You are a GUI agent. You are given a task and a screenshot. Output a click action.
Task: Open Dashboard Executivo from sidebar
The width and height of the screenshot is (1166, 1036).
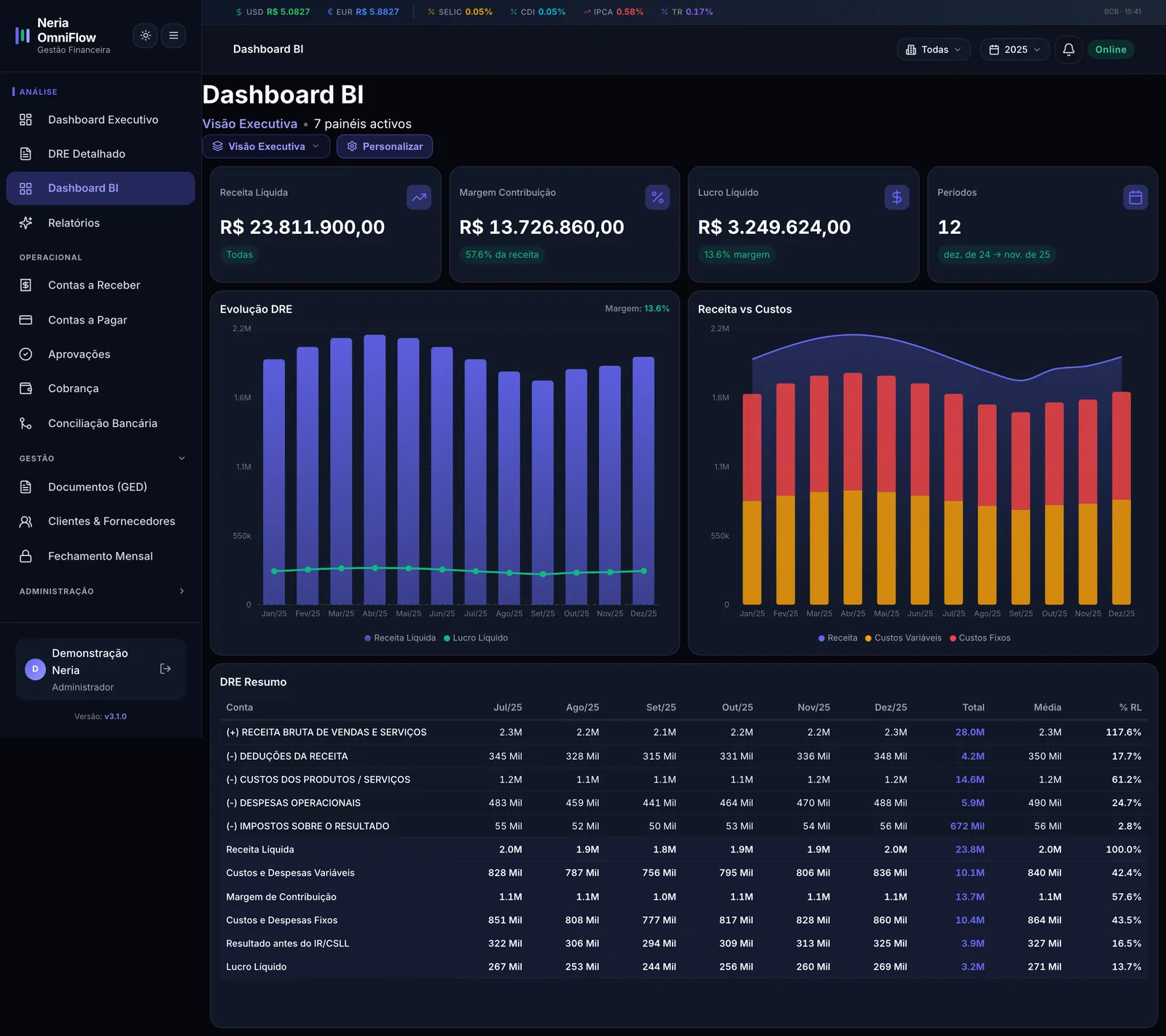[101, 119]
